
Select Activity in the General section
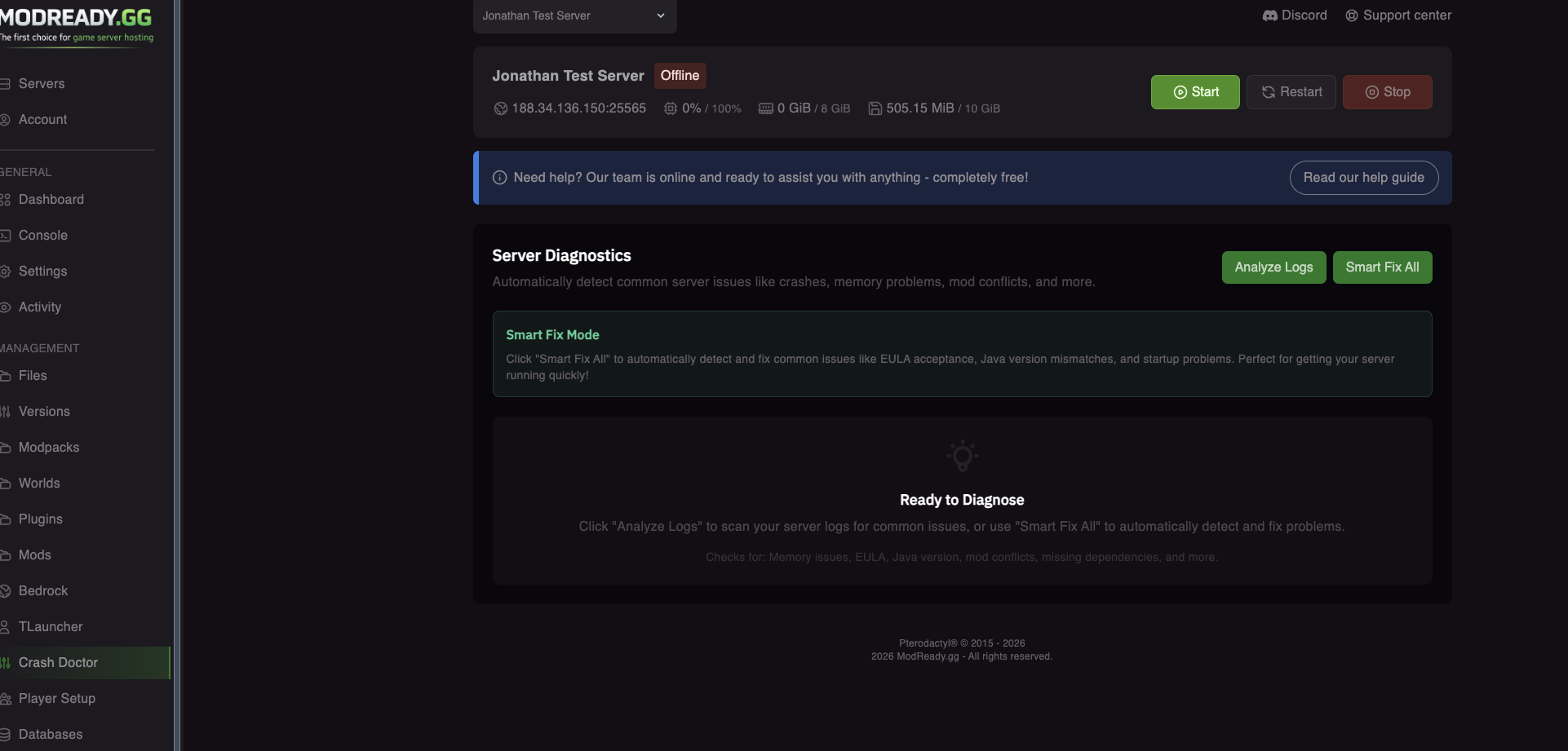(6, 307)
